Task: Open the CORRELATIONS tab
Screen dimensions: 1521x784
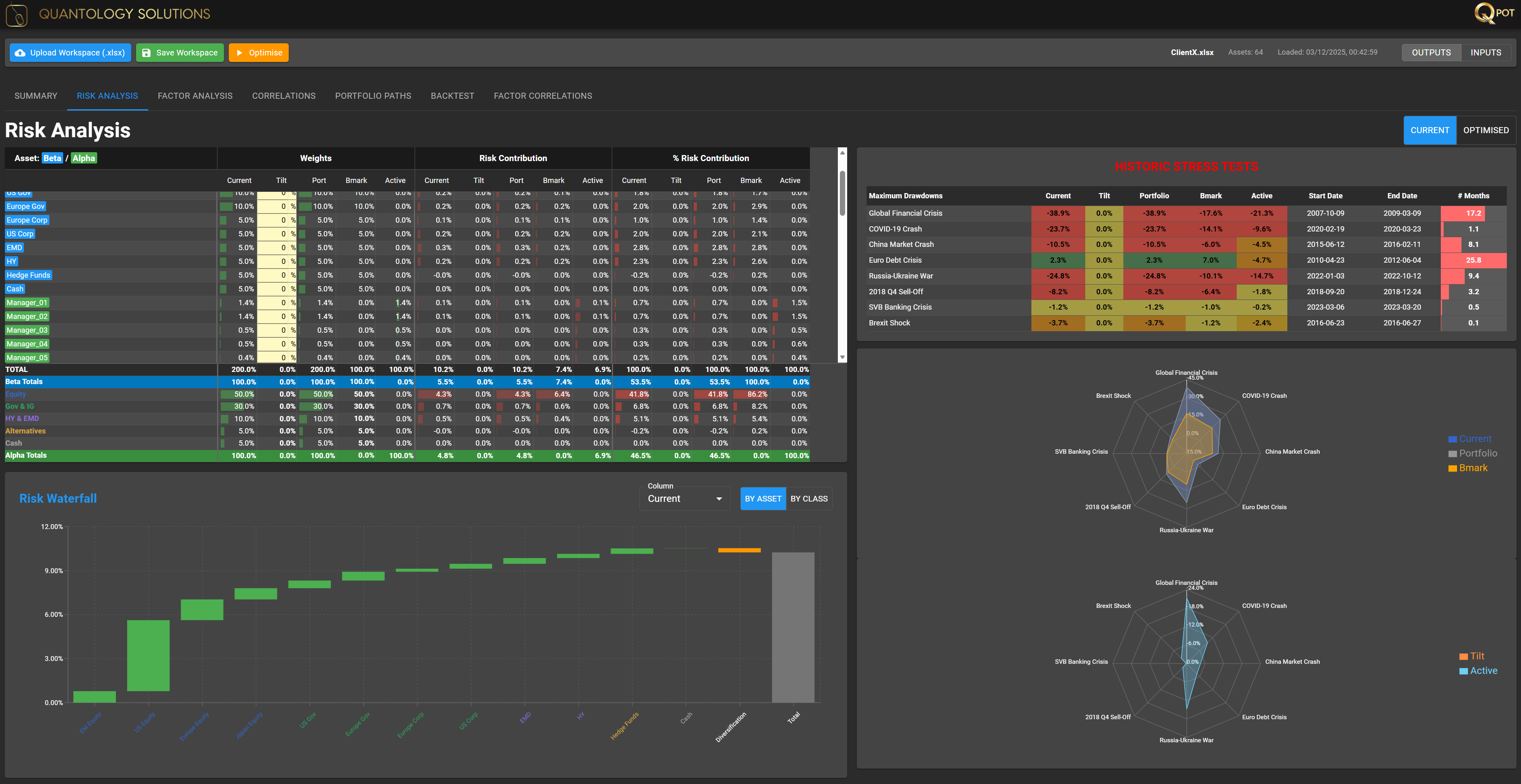Action: pos(283,96)
